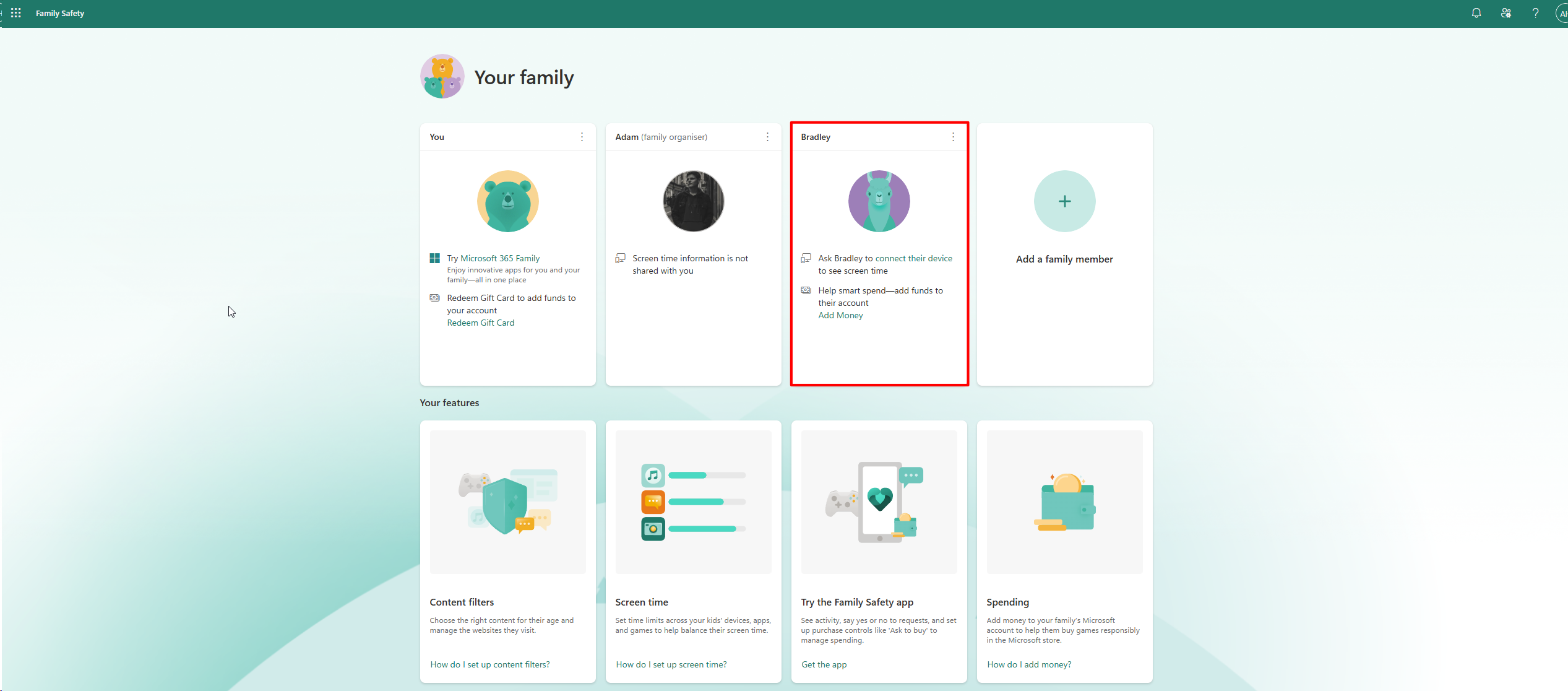Open the Help question mark icon
The height and width of the screenshot is (691, 1568).
[1535, 12]
